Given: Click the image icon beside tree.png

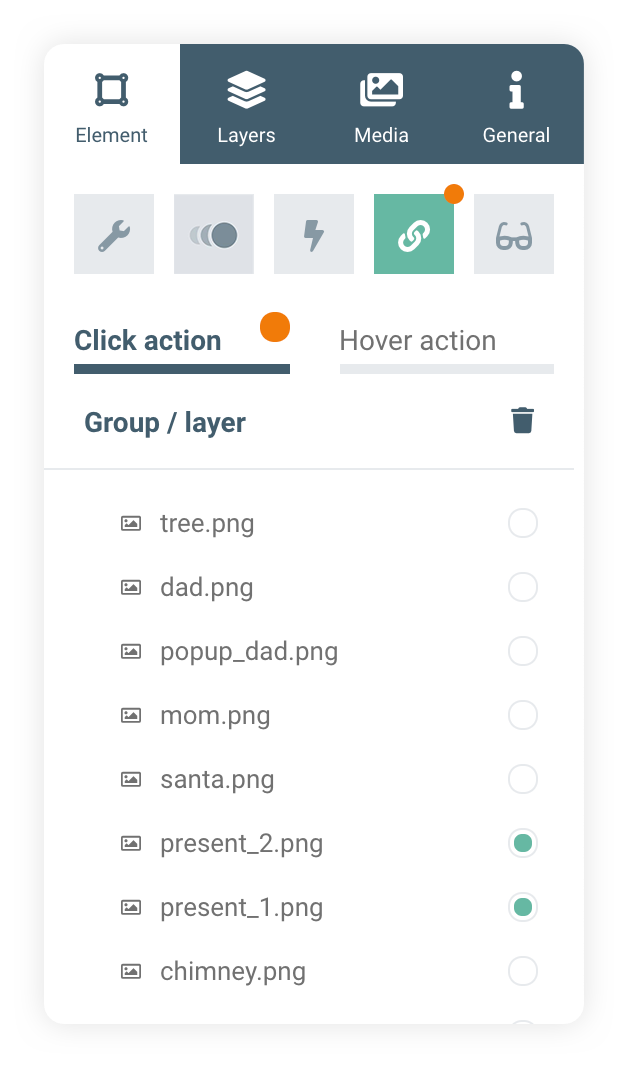Looking at the screenshot, I should click(131, 523).
